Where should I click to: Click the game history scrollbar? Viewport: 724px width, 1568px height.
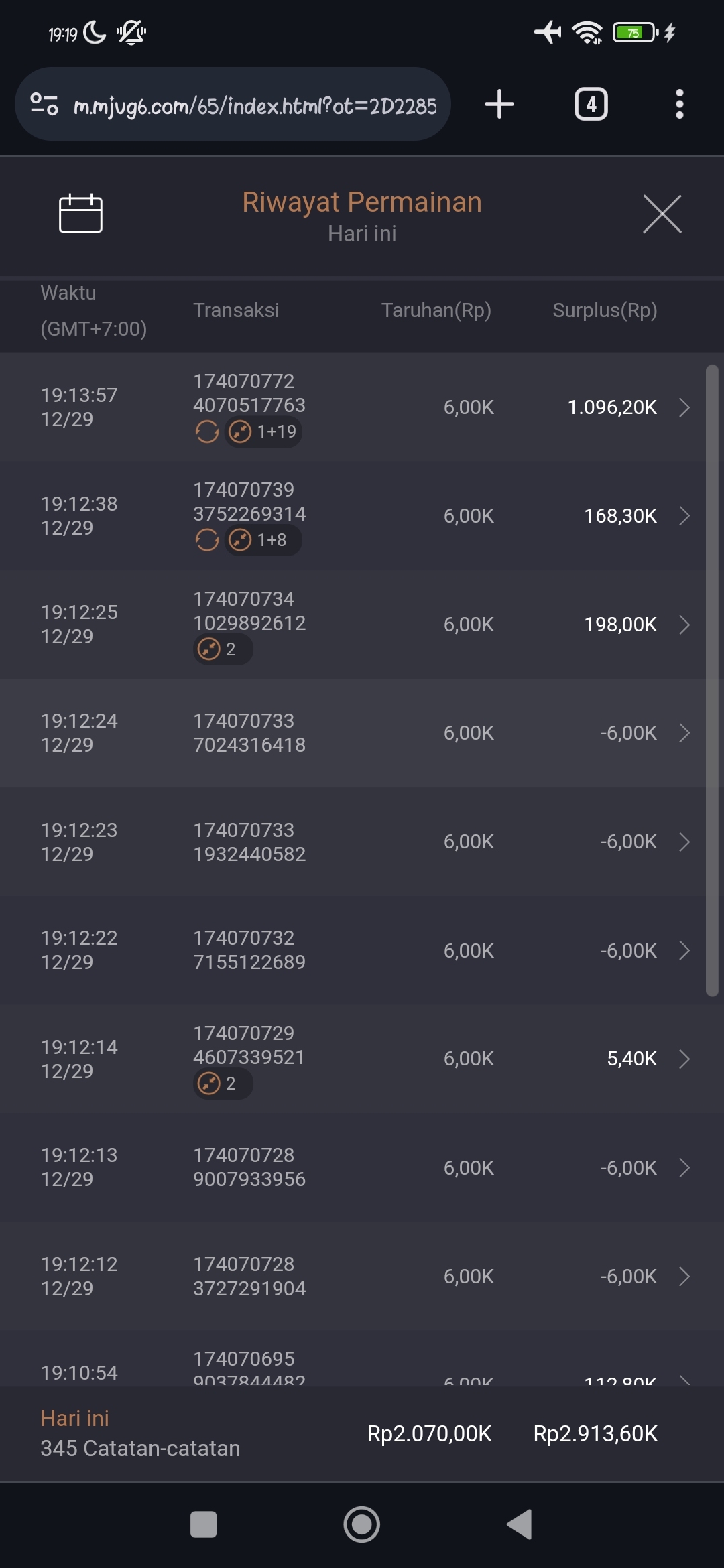(712, 680)
